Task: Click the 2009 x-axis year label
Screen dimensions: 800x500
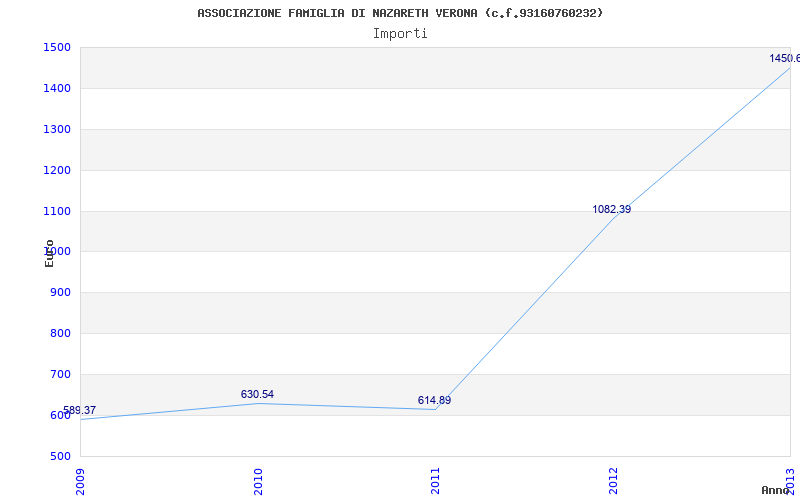Action: pos(81,481)
